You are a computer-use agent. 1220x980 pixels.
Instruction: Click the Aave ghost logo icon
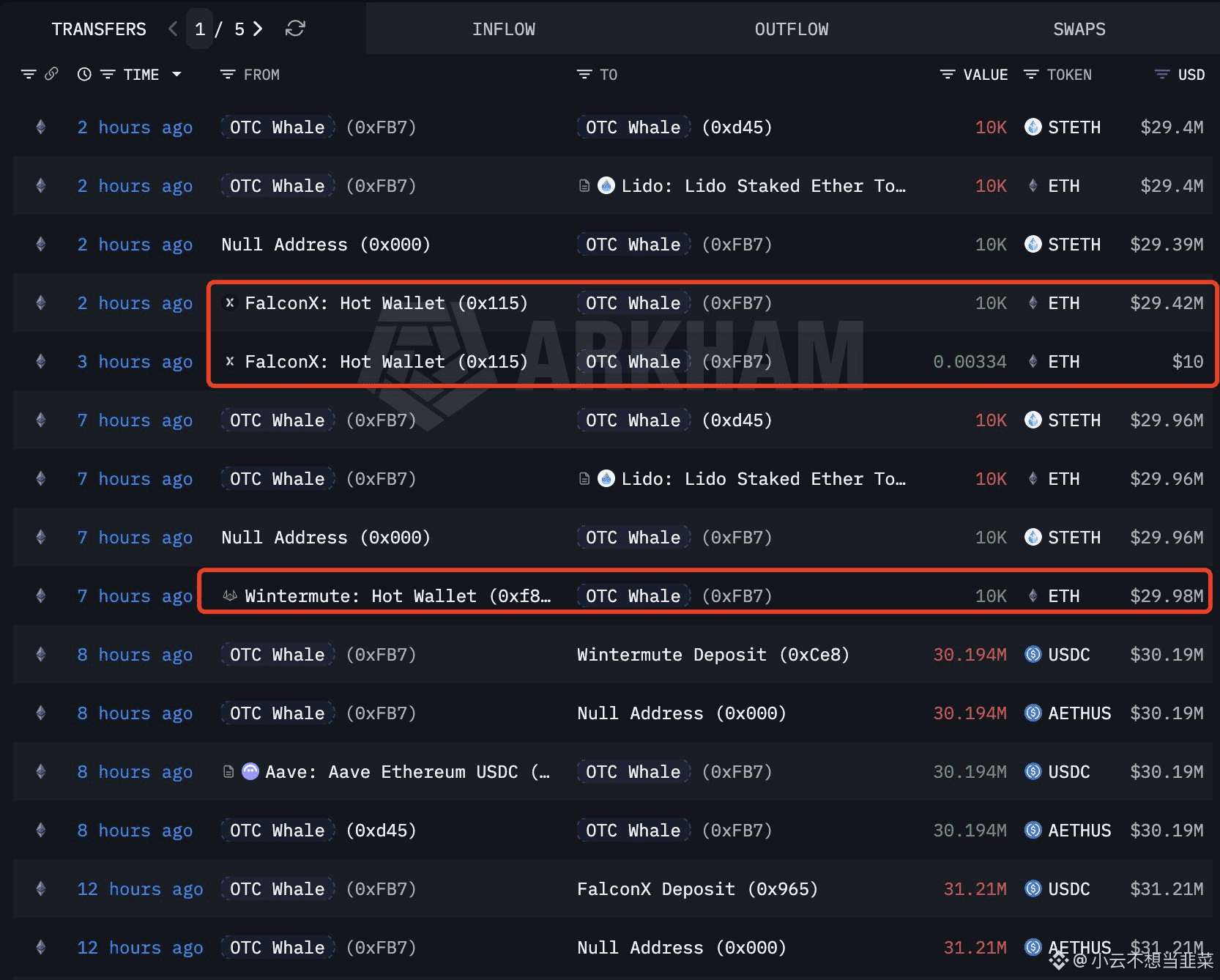pyautogui.click(x=250, y=771)
